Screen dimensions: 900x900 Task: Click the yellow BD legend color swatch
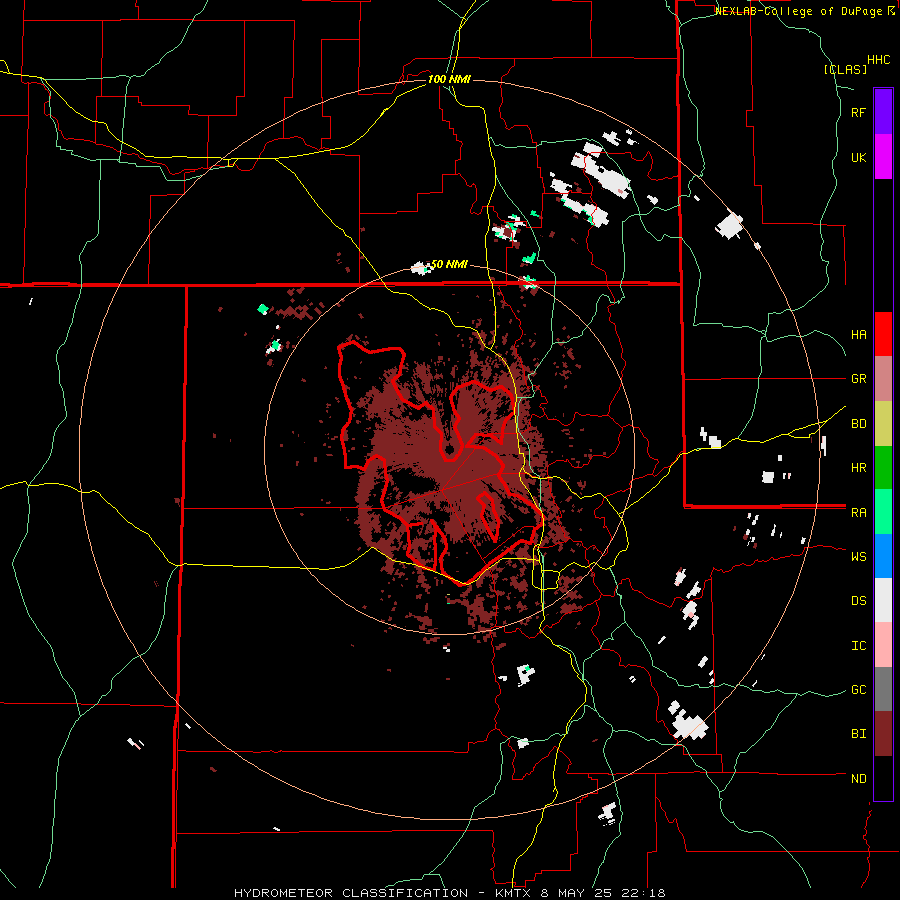[x=883, y=423]
